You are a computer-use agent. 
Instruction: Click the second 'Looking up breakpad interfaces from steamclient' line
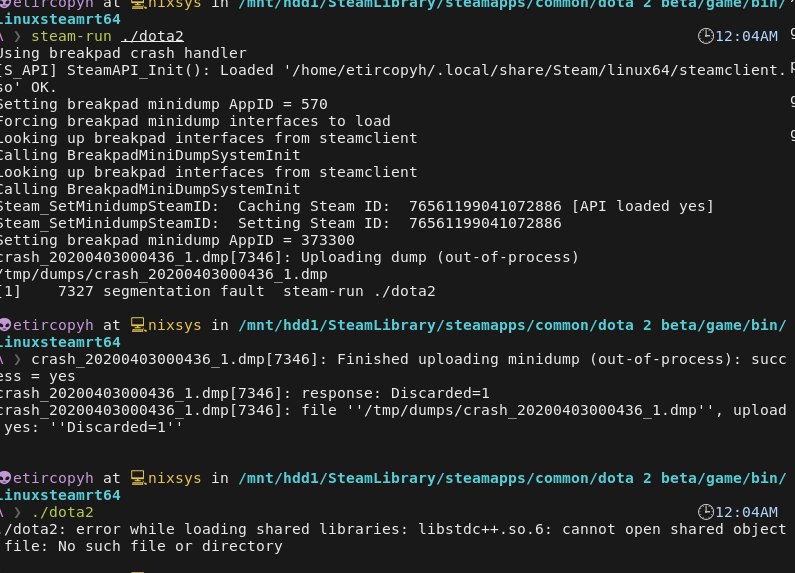(208, 172)
